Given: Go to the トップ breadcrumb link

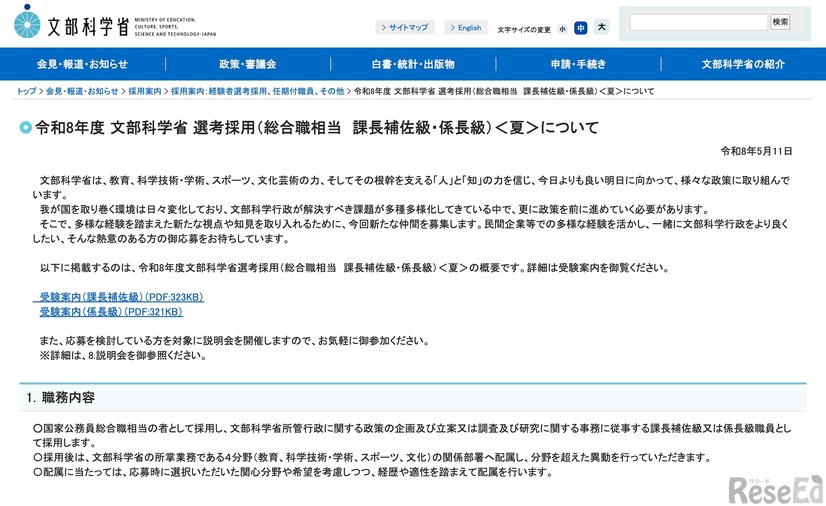Looking at the screenshot, I should click(26, 91).
